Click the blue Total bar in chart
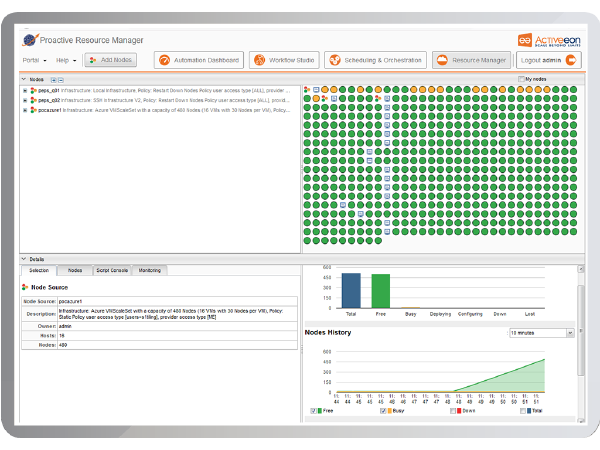The width and height of the screenshot is (600, 450). [x=351, y=290]
